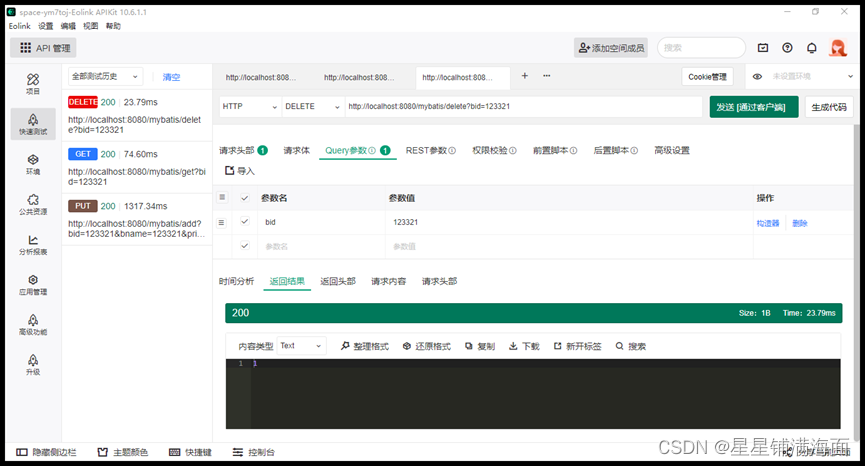The height and width of the screenshot is (466, 865).
Task: Click the bid row drag handle icon
Action: coord(221,223)
